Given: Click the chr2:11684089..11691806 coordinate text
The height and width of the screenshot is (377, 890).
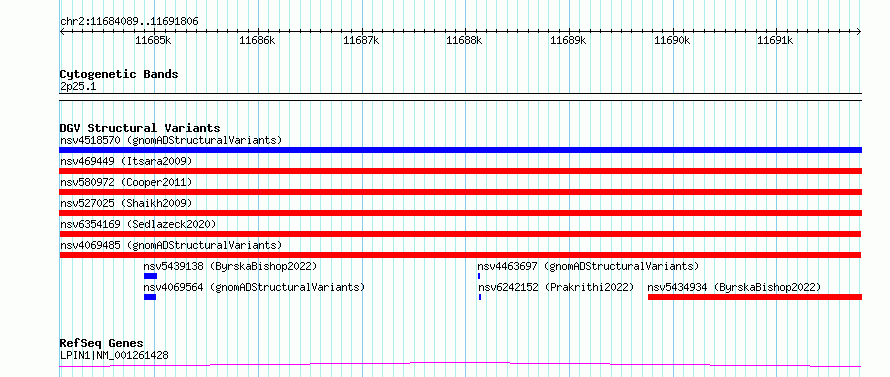Looking at the screenshot, I should tap(129, 22).
